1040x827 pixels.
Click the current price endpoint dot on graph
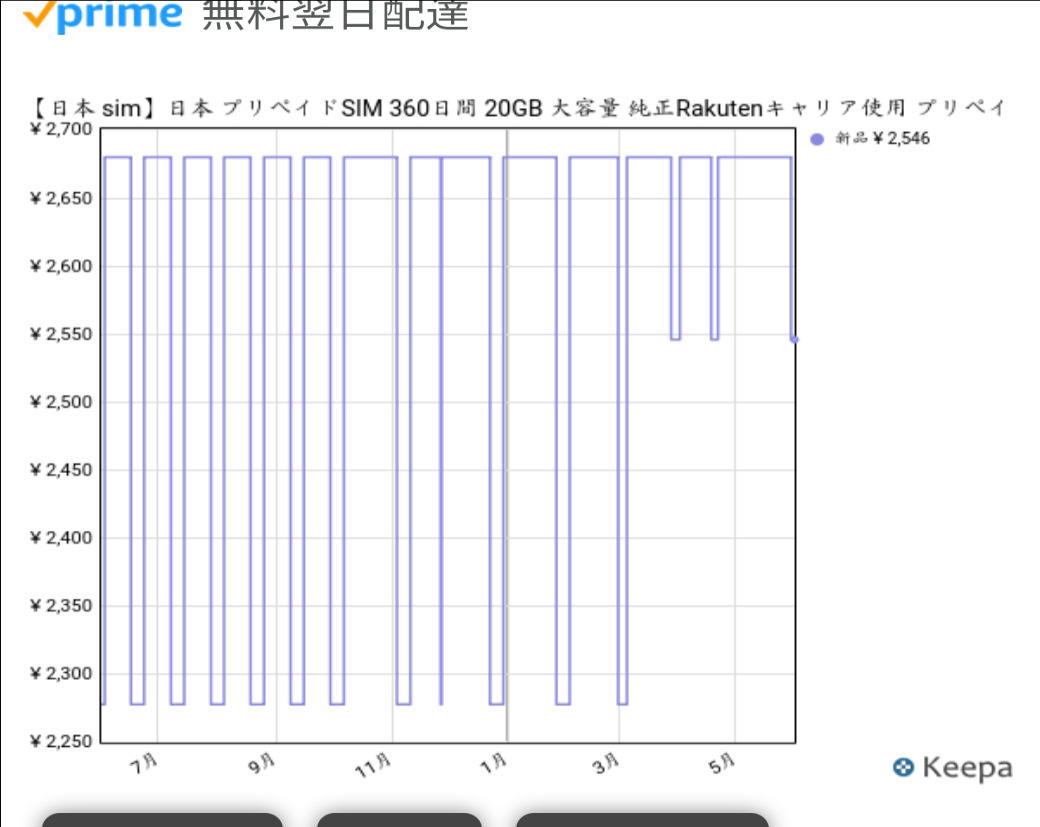point(794,340)
